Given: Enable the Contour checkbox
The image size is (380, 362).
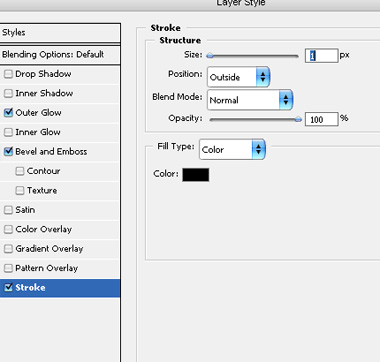Looking at the screenshot, I should [20, 171].
